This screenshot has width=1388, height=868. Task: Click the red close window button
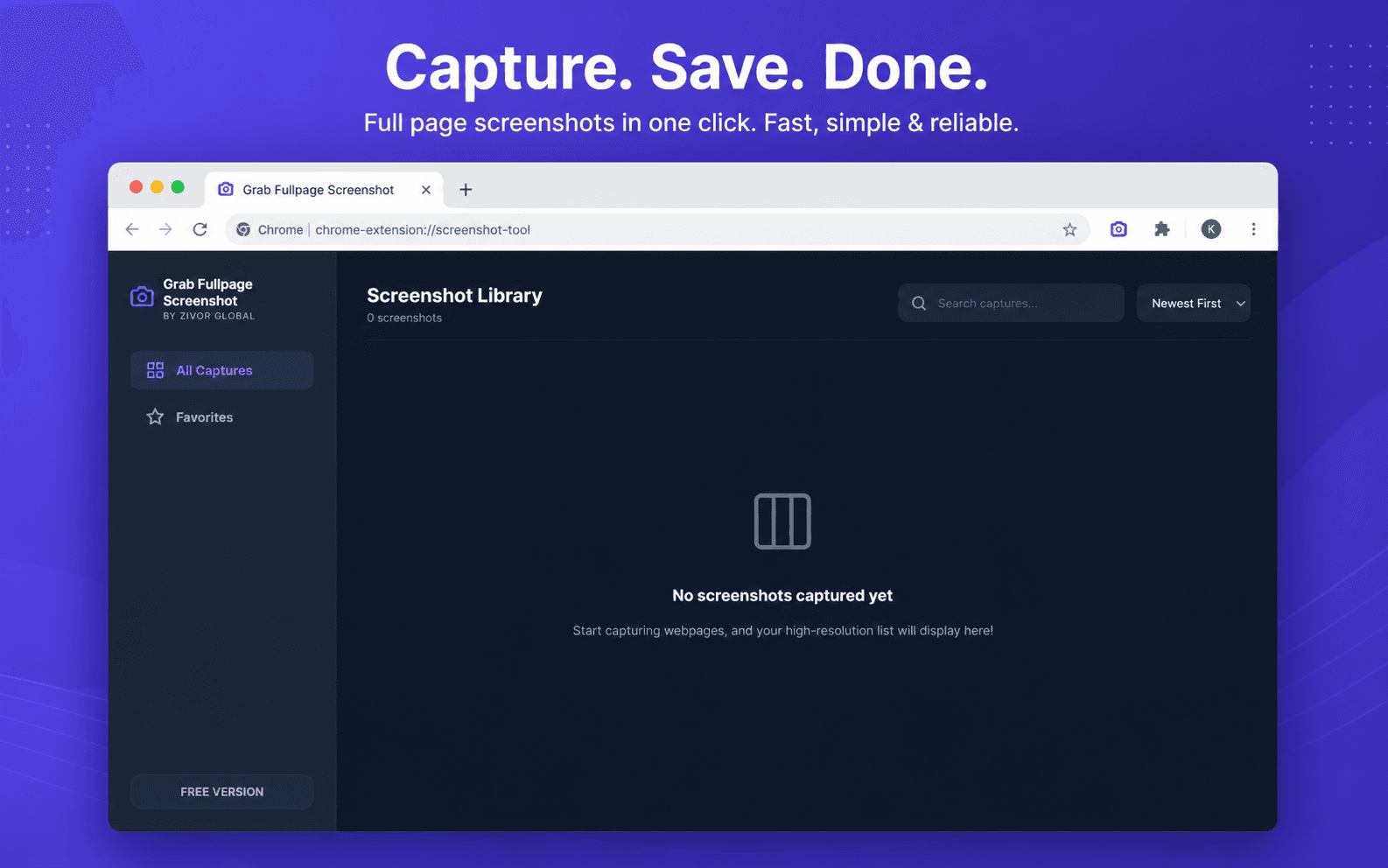click(x=136, y=187)
